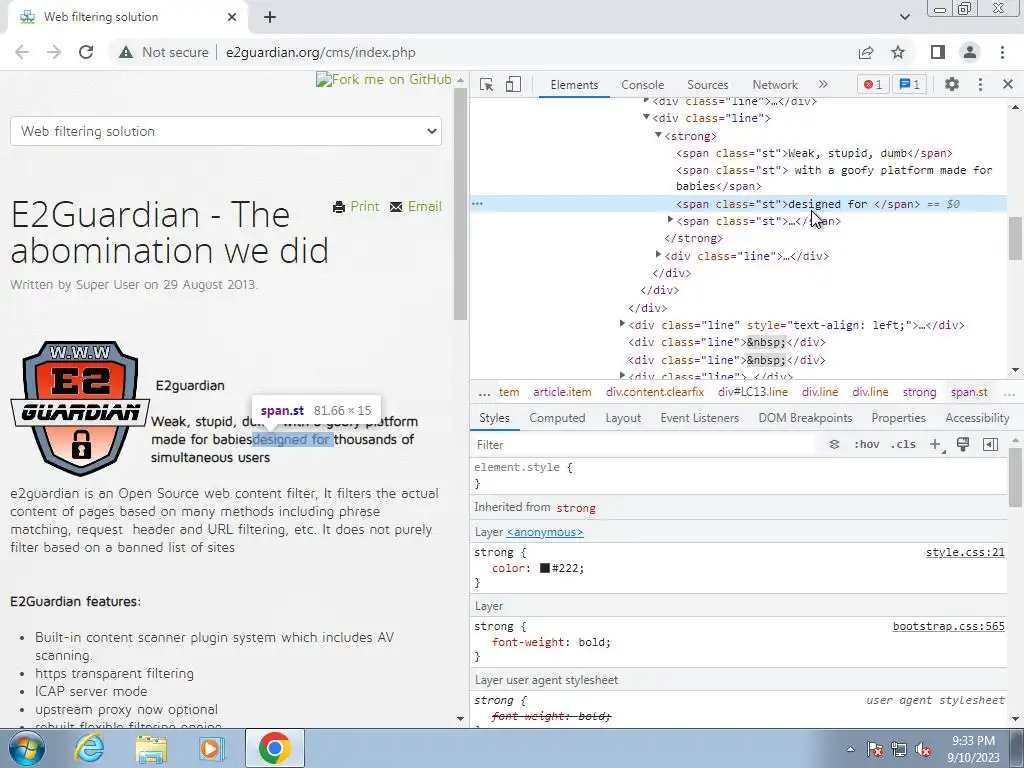
Task: Close the Web filtering solution tab
Action: [232, 17]
